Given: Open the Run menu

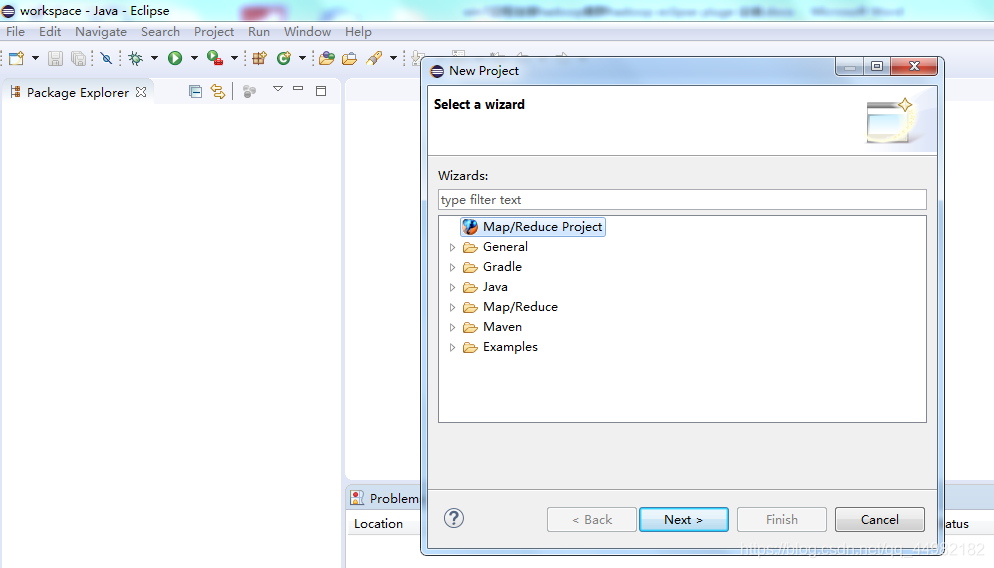Looking at the screenshot, I should click(x=259, y=32).
